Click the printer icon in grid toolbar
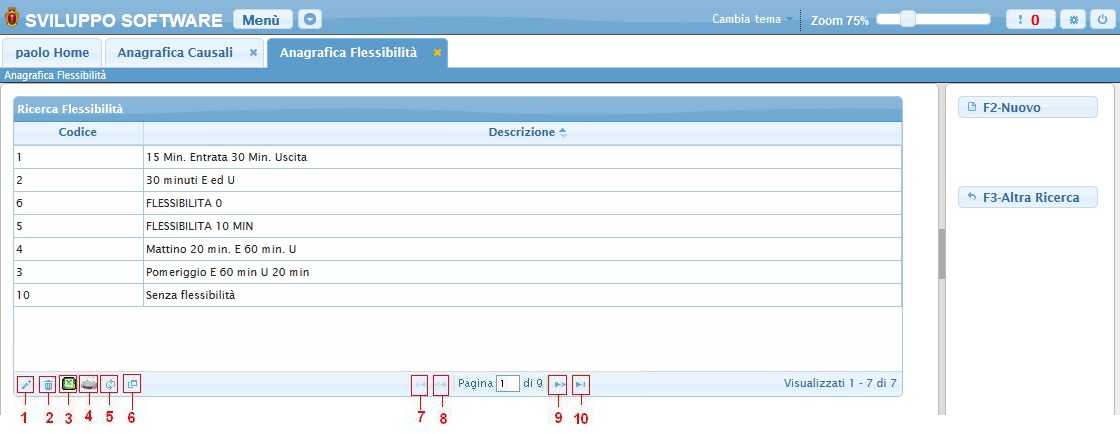The width and height of the screenshot is (1120, 434). (89, 383)
